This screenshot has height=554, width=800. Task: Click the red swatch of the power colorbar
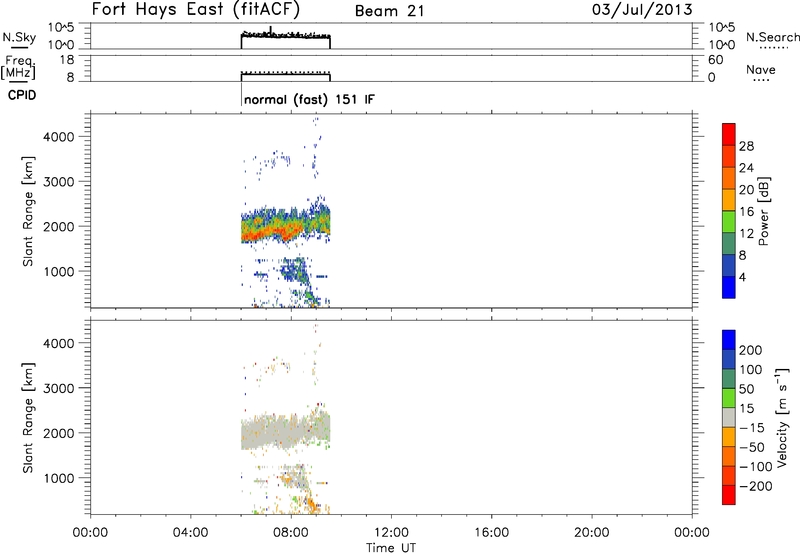[729, 134]
